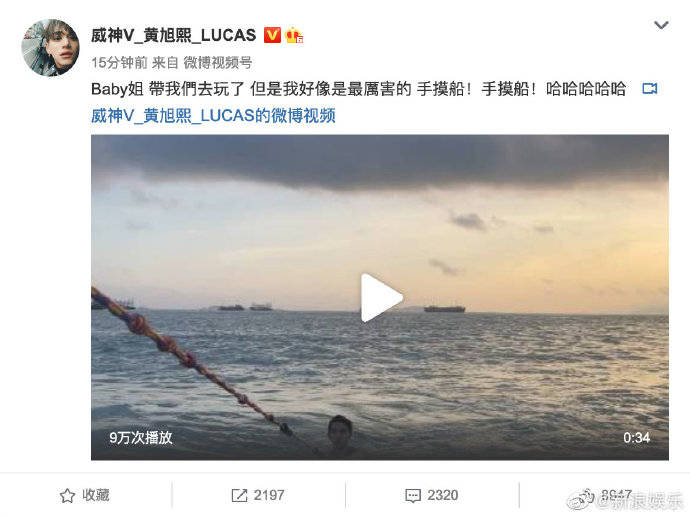Image resolution: width=690 pixels, height=517 pixels.
Task: Click the repost share icon
Action: tap(239, 495)
